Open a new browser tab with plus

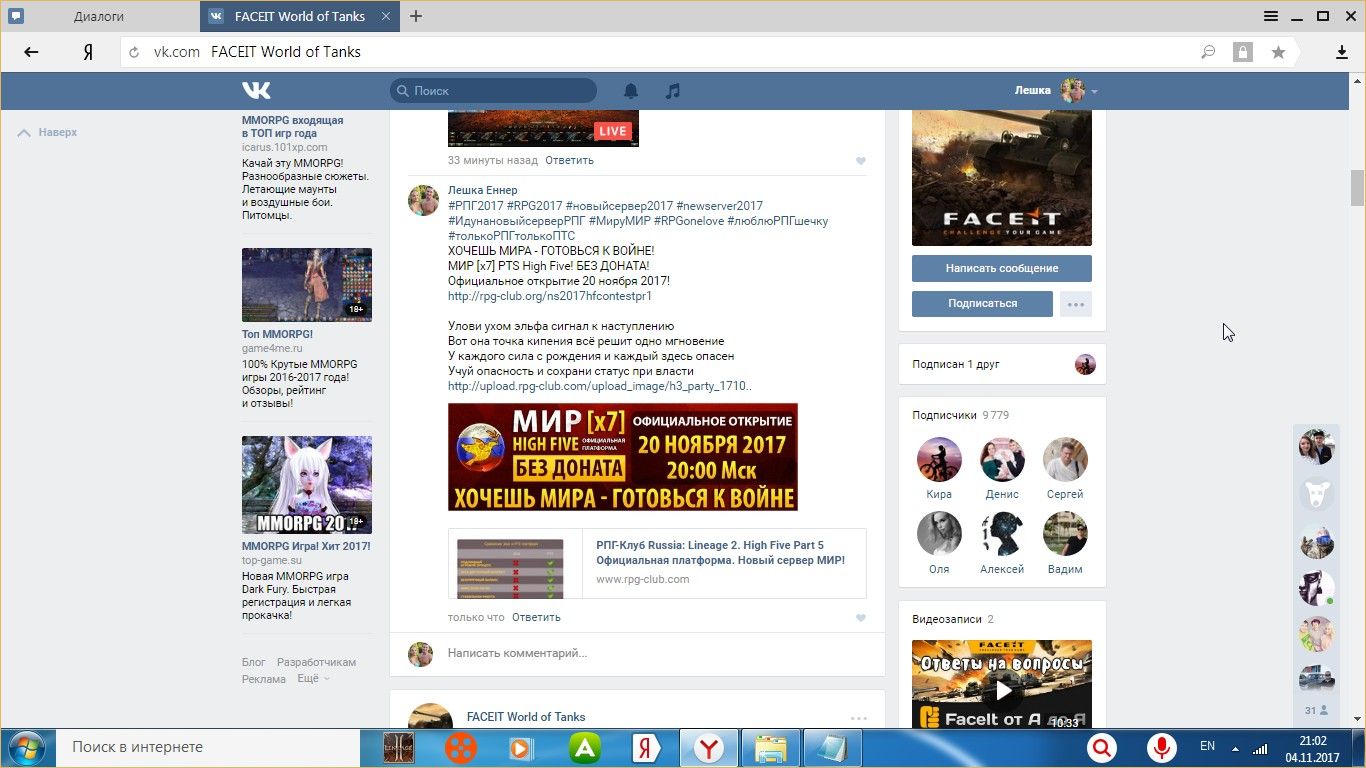[416, 16]
